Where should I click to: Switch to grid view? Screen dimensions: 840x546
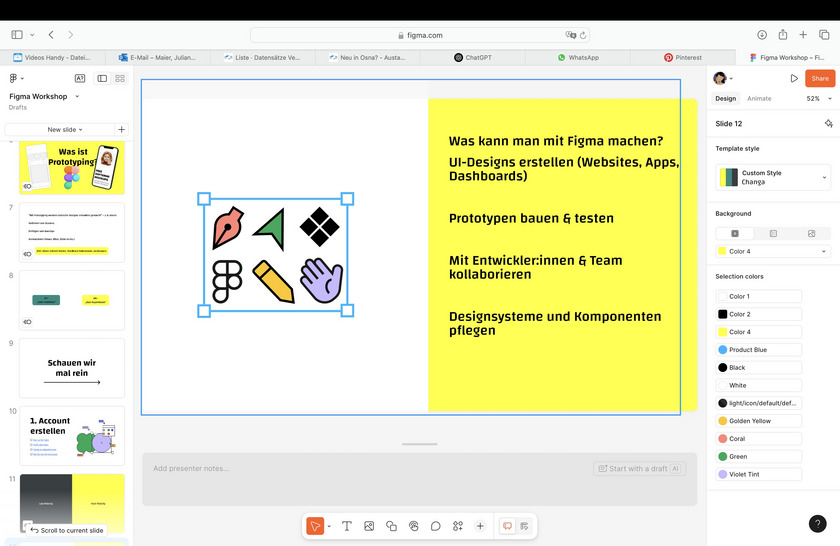(120, 78)
